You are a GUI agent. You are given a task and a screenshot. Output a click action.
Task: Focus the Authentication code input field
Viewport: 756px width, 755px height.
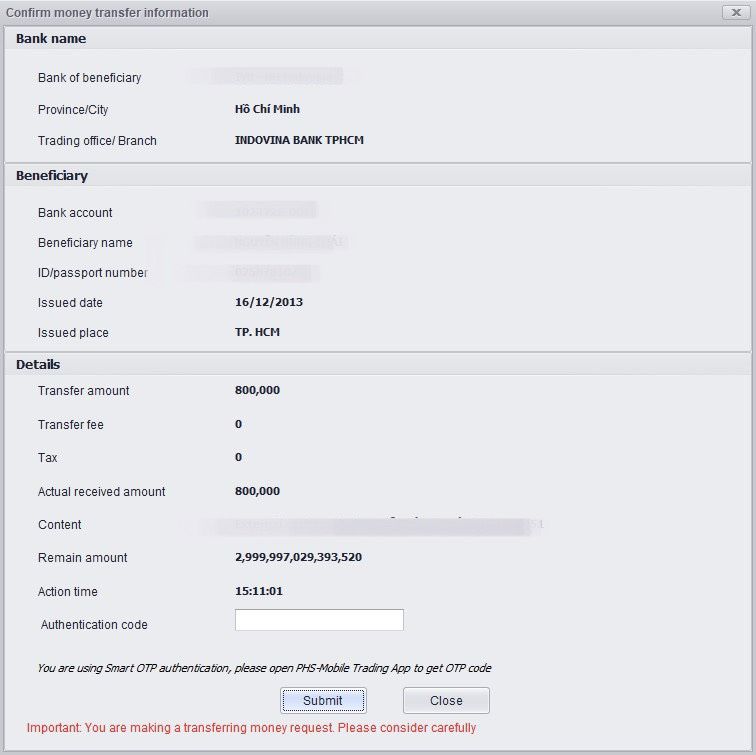coord(319,621)
